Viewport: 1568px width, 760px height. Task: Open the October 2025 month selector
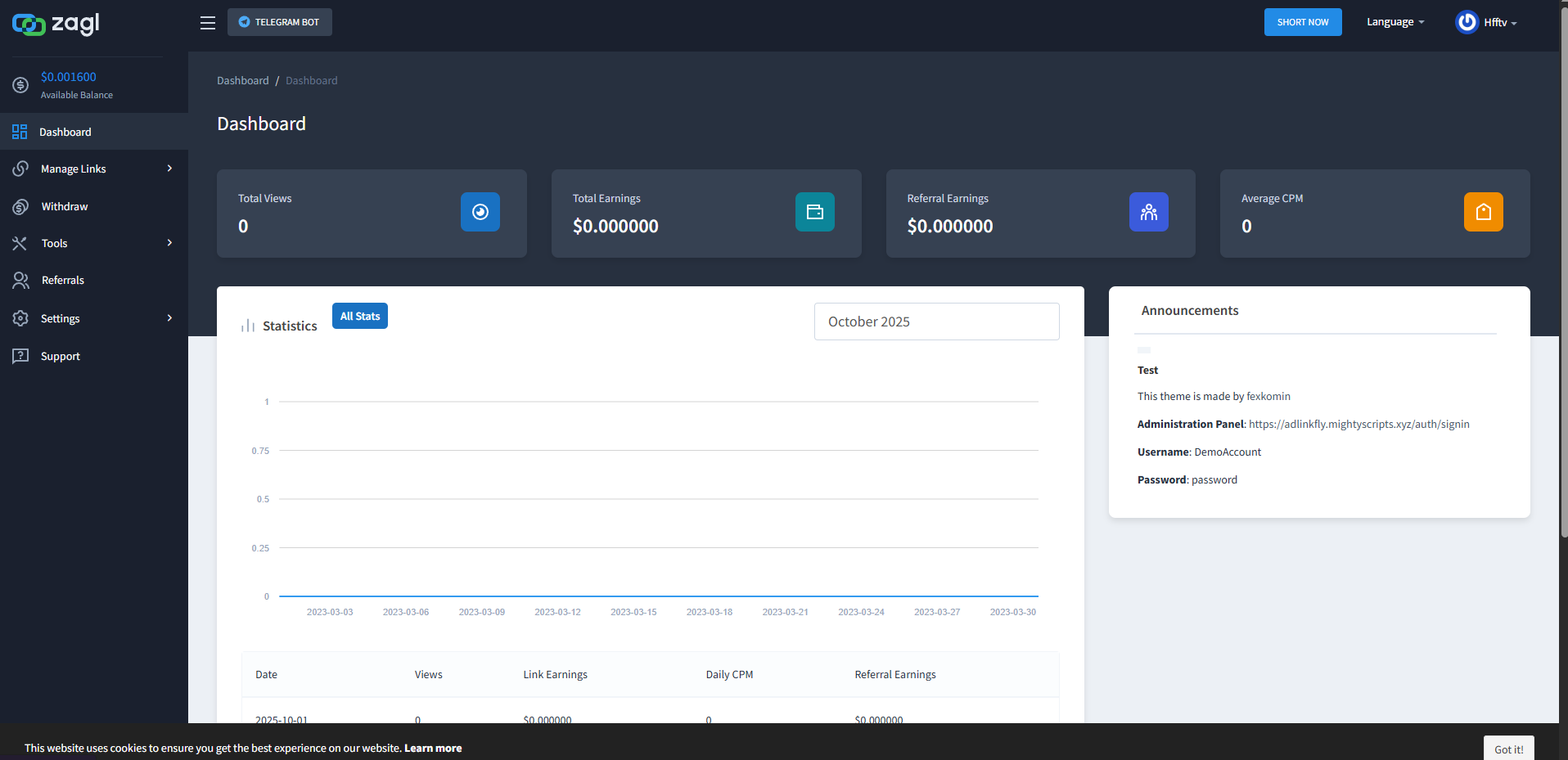click(936, 322)
